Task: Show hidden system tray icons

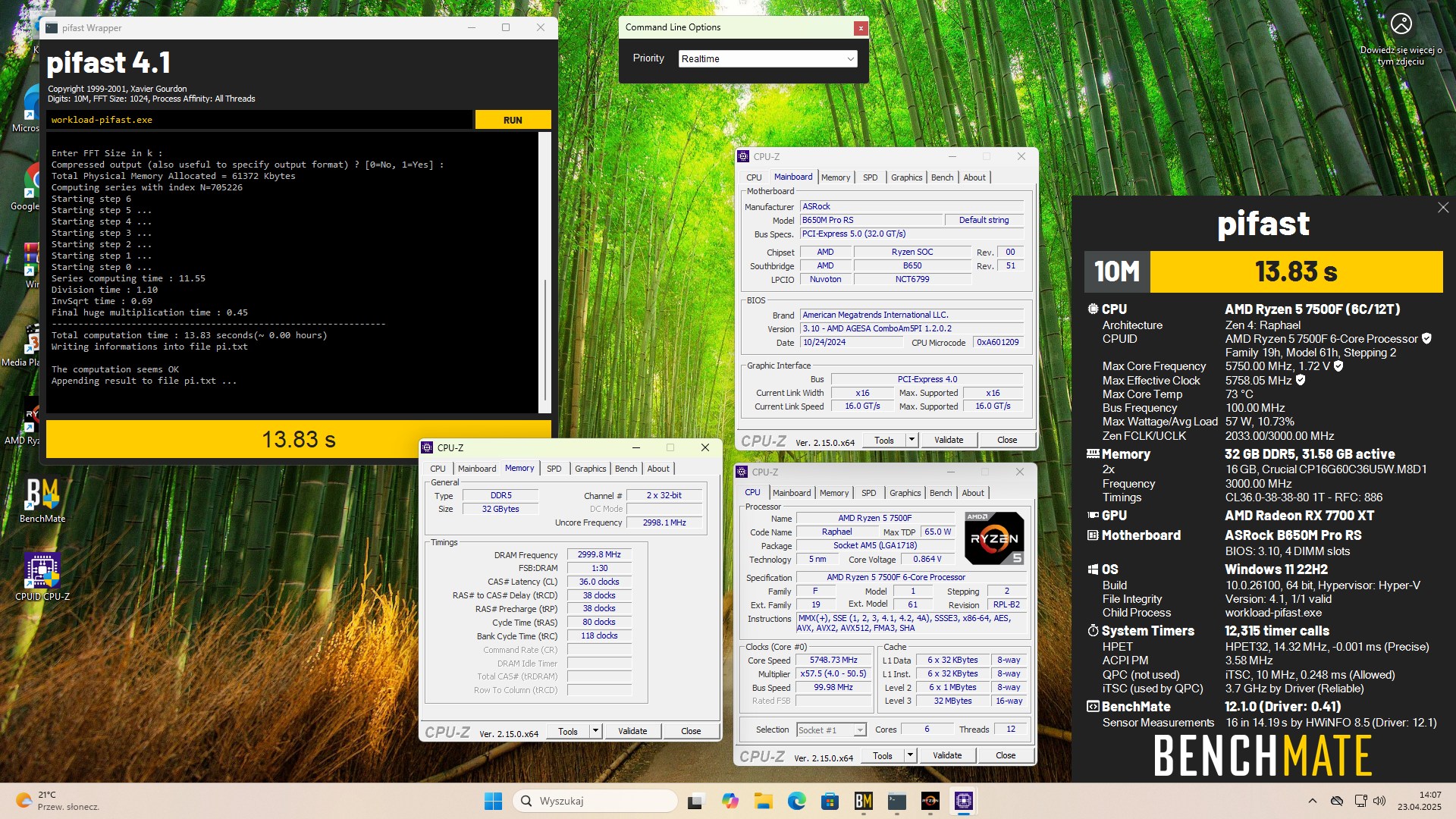Action: coord(1313,801)
